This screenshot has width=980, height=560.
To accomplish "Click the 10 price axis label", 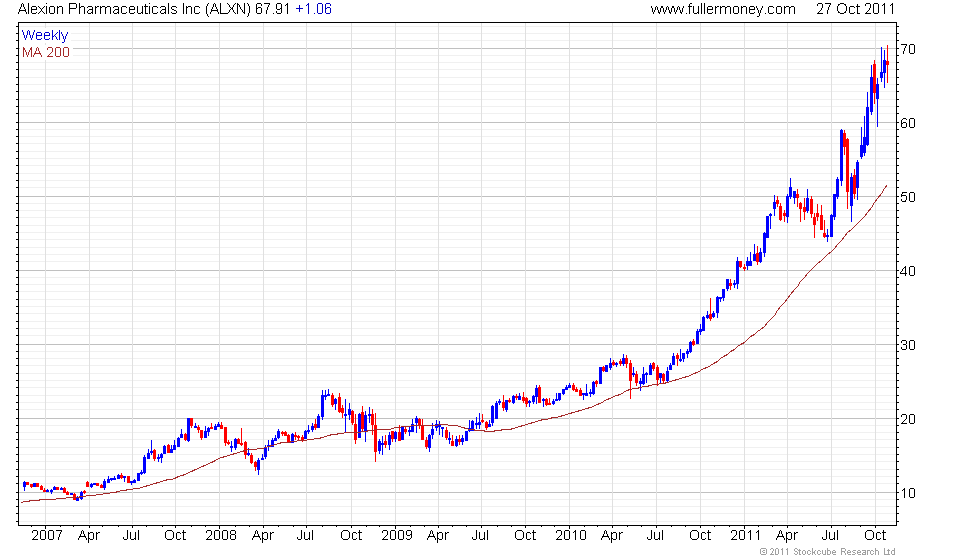I will pos(908,493).
